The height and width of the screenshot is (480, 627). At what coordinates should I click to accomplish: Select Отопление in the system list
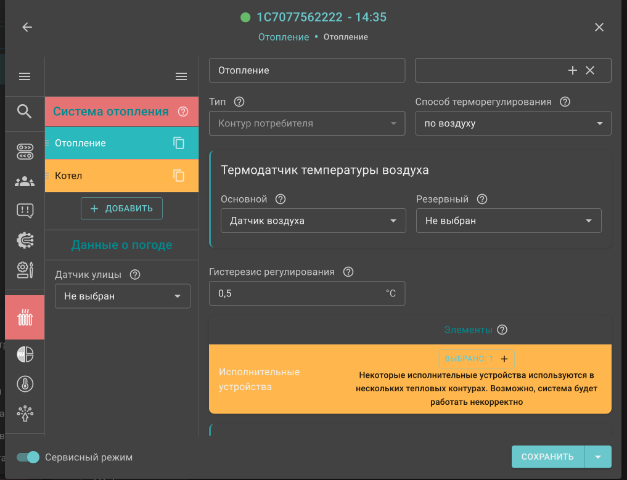point(105,143)
